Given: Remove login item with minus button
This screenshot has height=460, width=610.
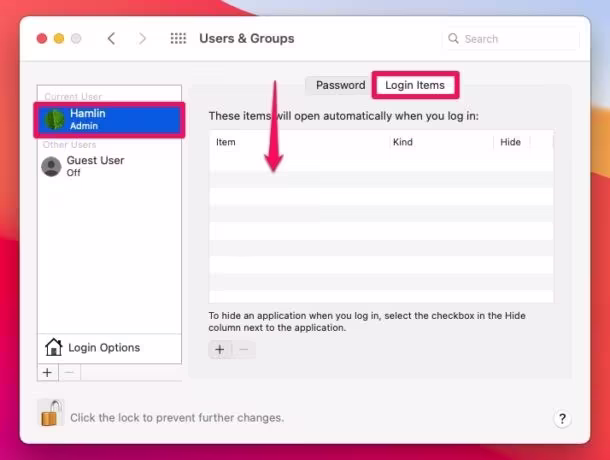Looking at the screenshot, I should click(x=244, y=349).
